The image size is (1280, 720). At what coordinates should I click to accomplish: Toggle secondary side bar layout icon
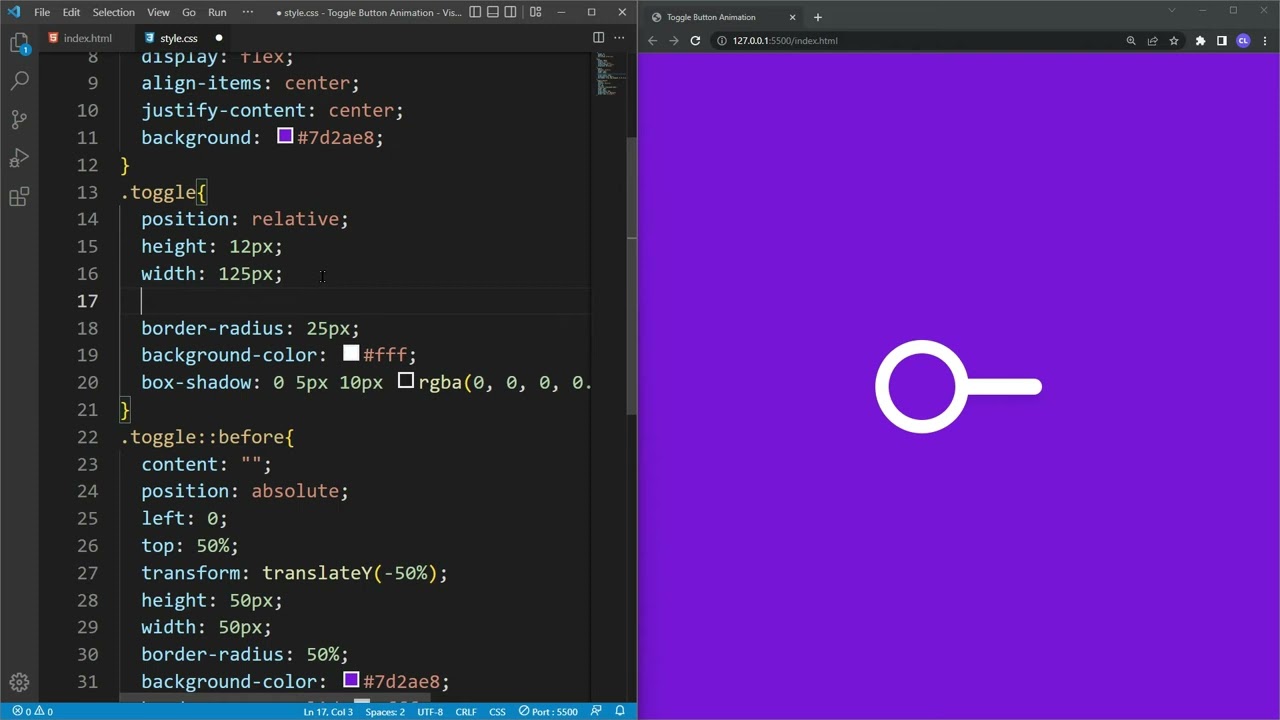511,12
